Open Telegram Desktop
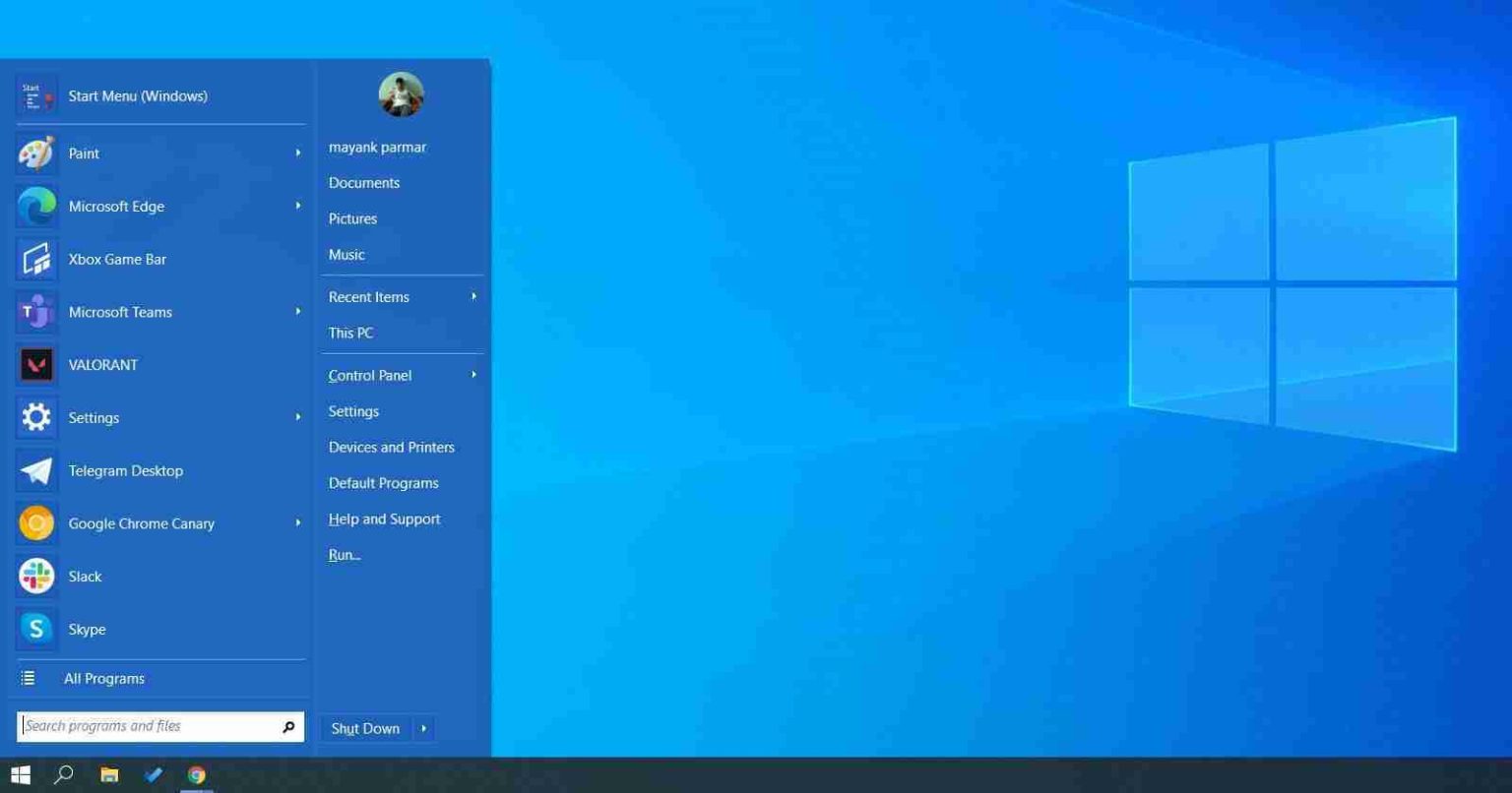 [x=125, y=470]
